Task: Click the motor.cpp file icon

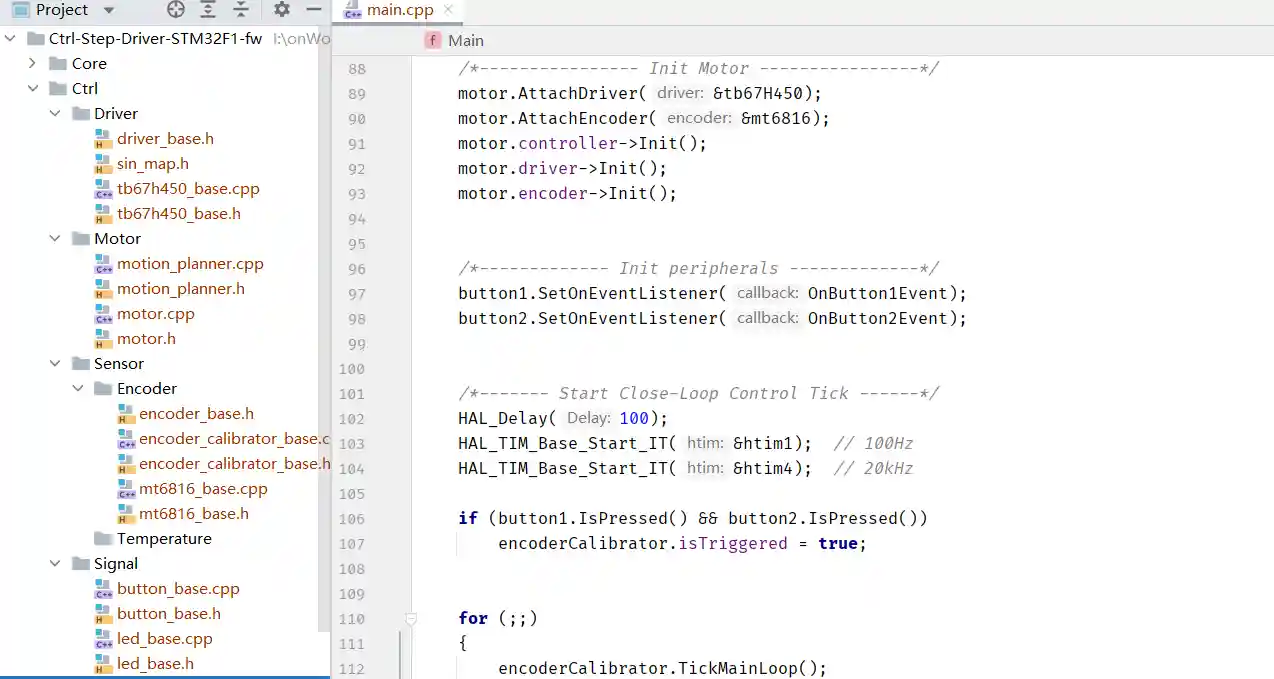Action: [x=103, y=314]
